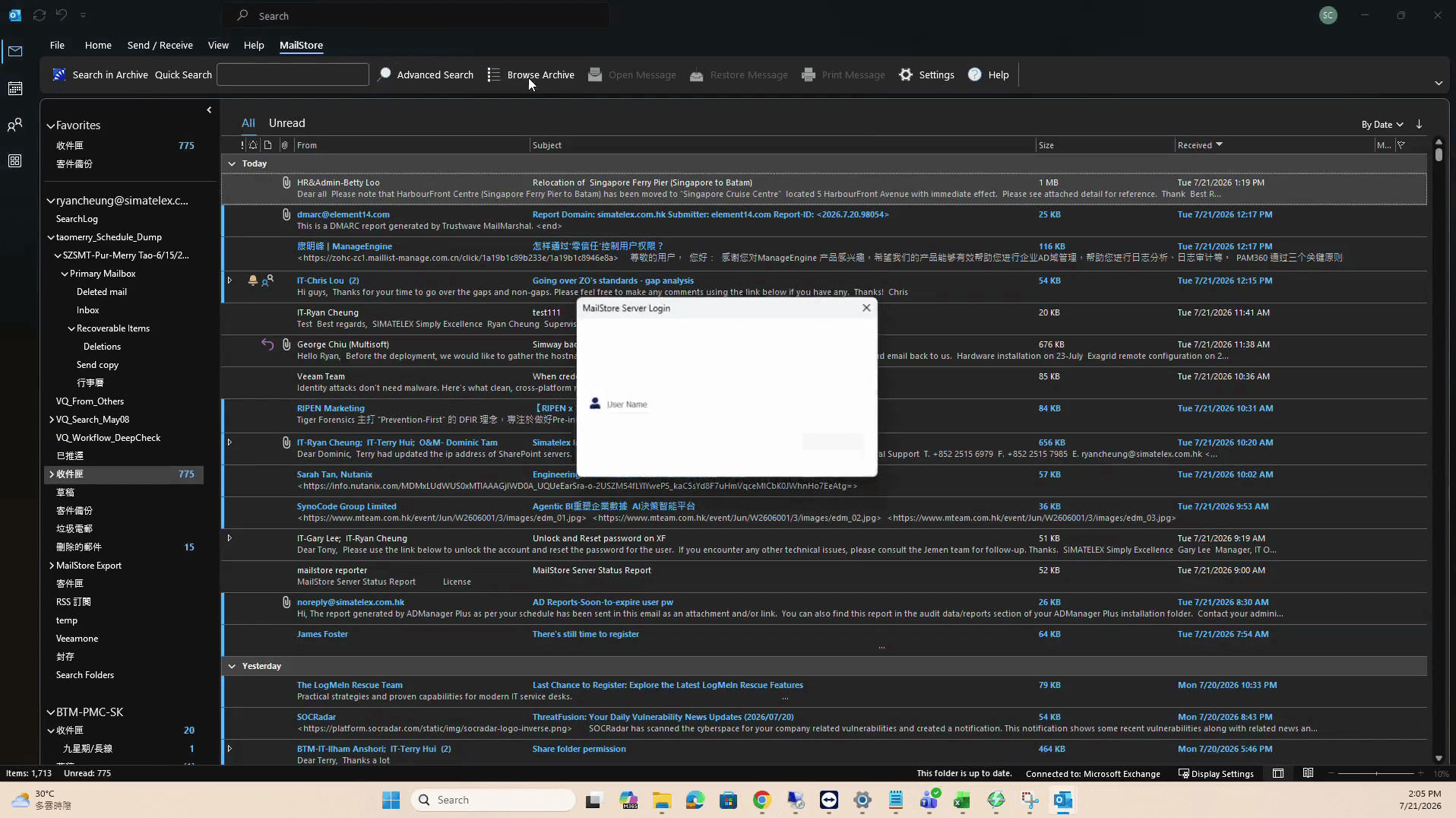
Task: Click zoom in plus button
Action: tap(1420, 774)
